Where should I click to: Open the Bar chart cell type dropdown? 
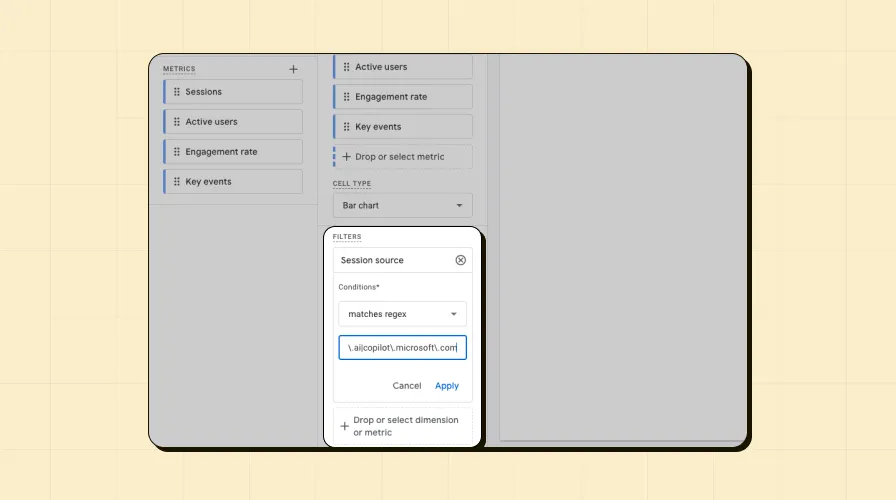tap(403, 205)
